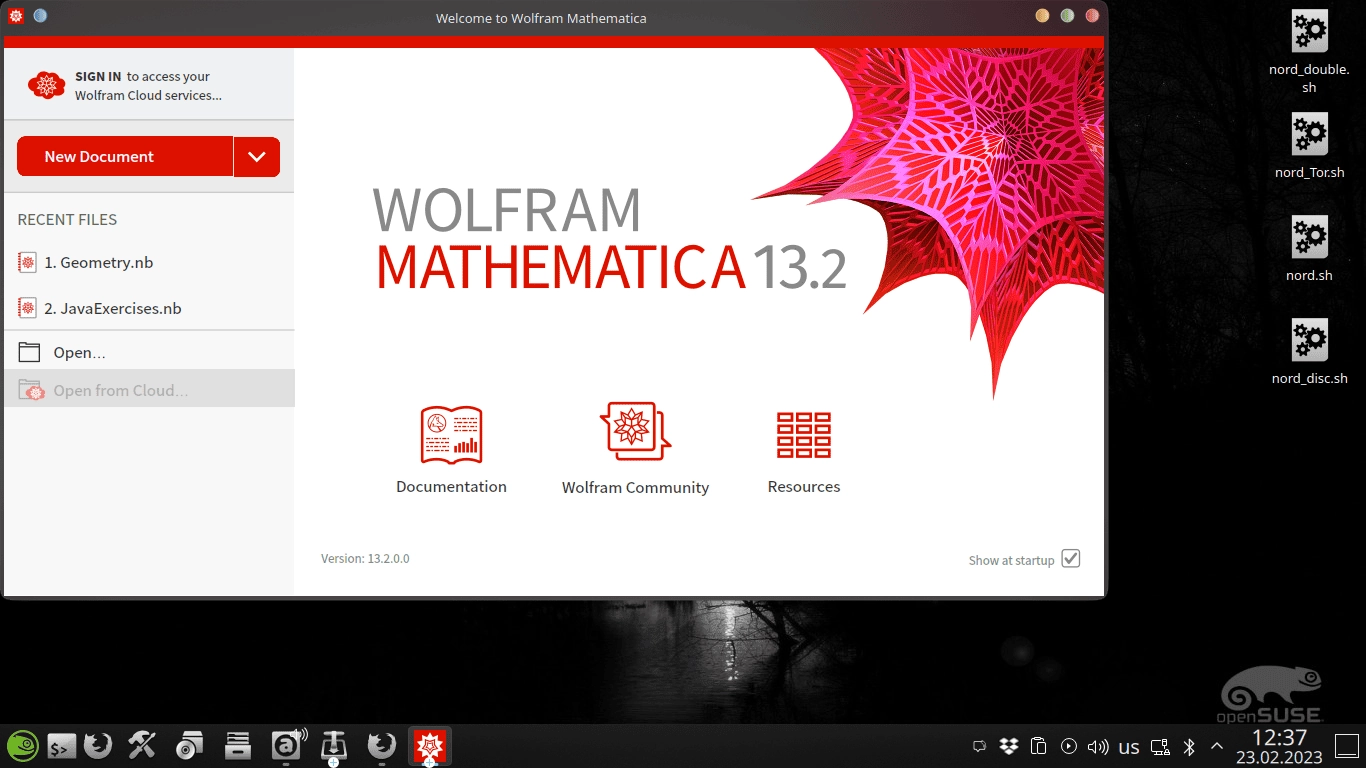Click the Welcome to Wolfram Mathematica title bar
The image size is (1366, 768).
(x=541, y=18)
